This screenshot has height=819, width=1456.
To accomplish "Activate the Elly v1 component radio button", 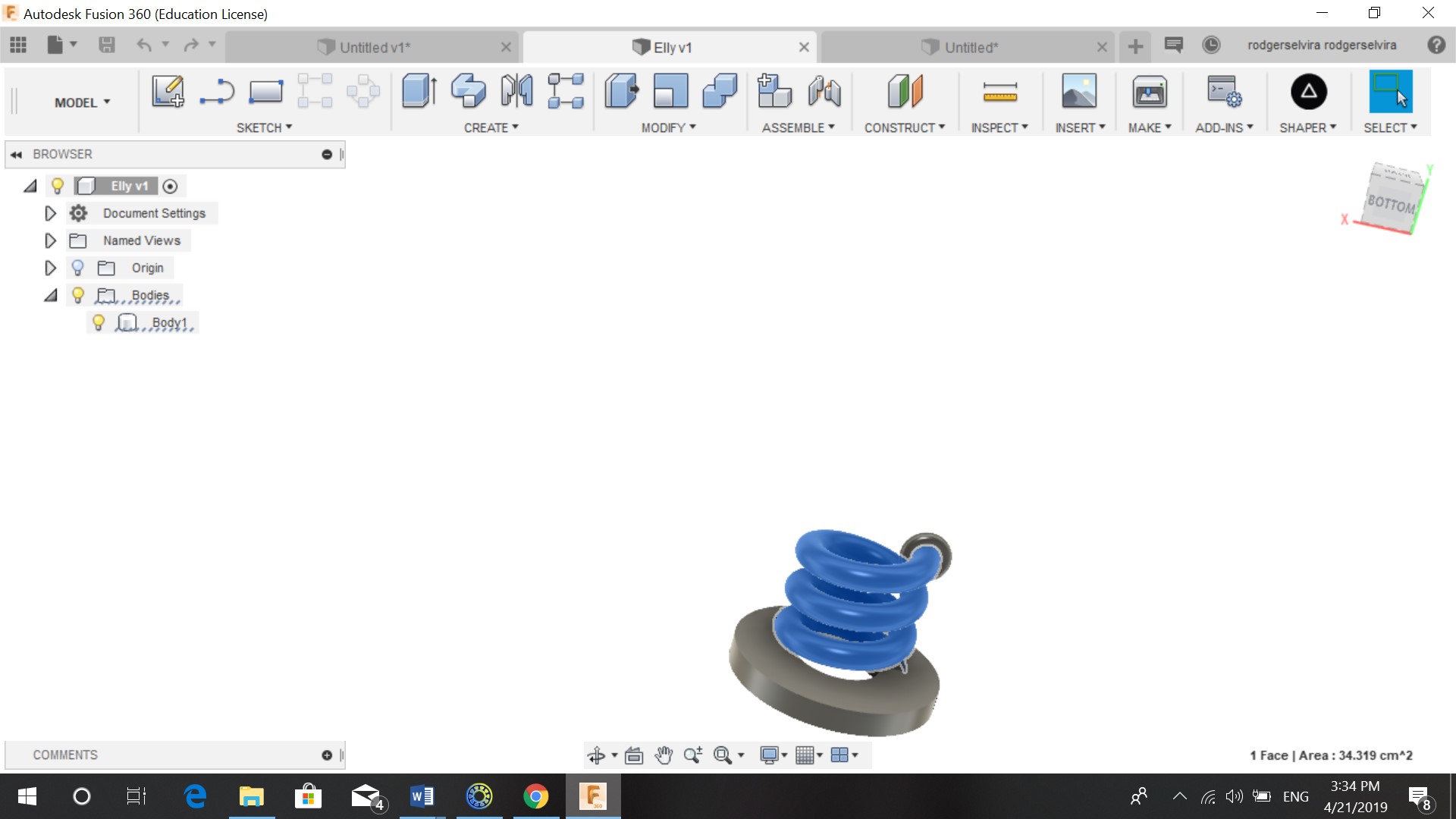I will coord(171,187).
